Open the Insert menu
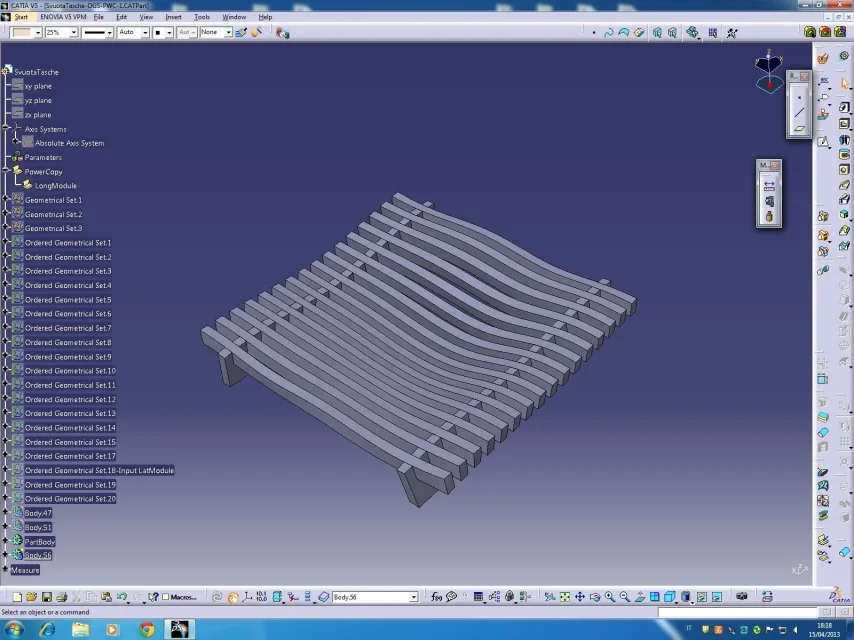This screenshot has height=640, width=854. (x=173, y=17)
